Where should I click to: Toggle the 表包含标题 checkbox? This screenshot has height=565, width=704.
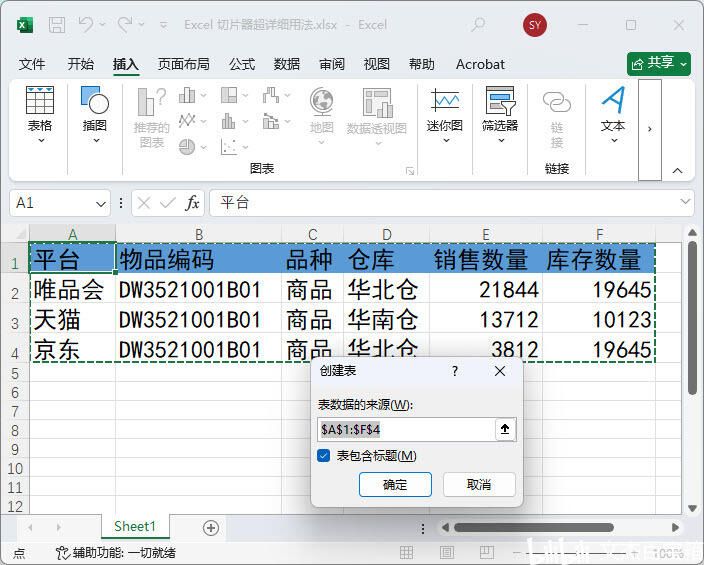pos(324,456)
